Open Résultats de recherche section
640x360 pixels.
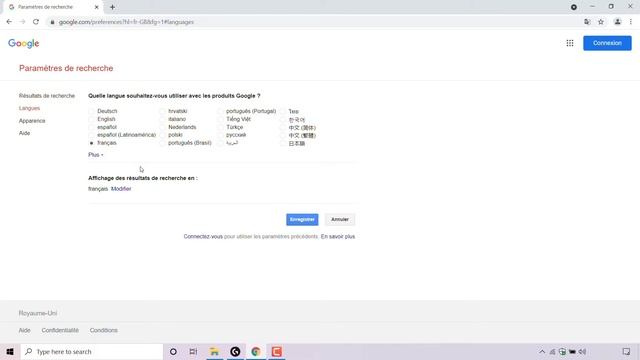click(x=47, y=96)
